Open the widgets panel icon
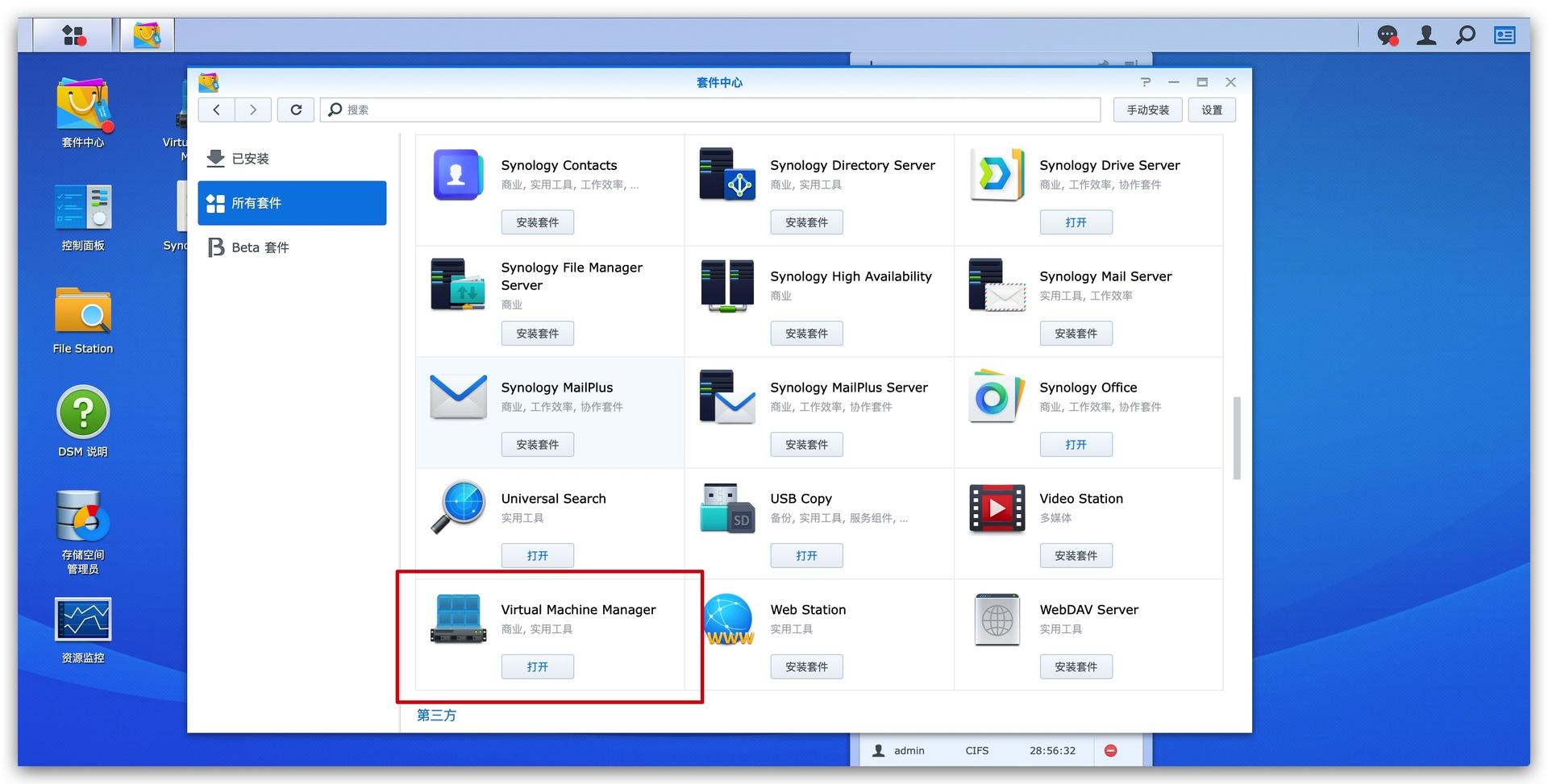This screenshot has height=784, width=1548. (x=1504, y=35)
